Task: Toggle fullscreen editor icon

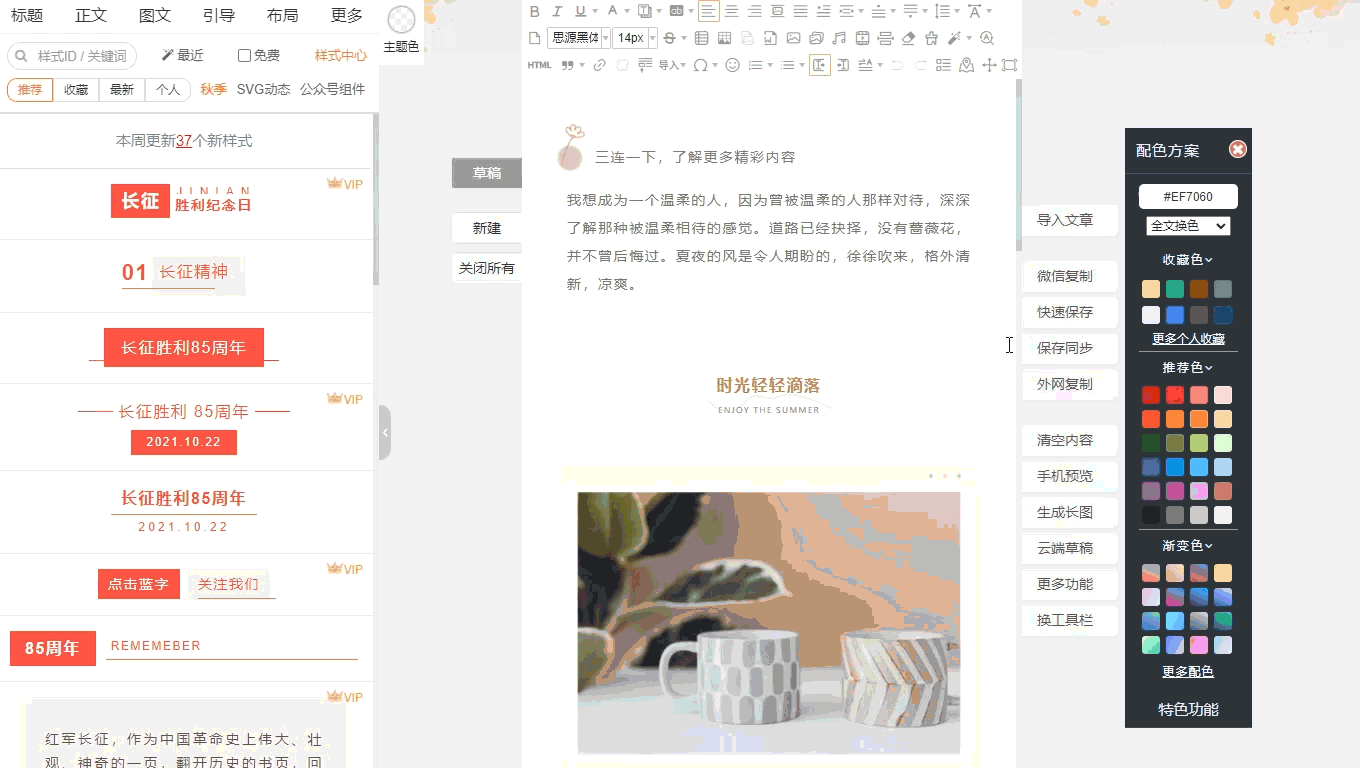Action: [x=1009, y=65]
